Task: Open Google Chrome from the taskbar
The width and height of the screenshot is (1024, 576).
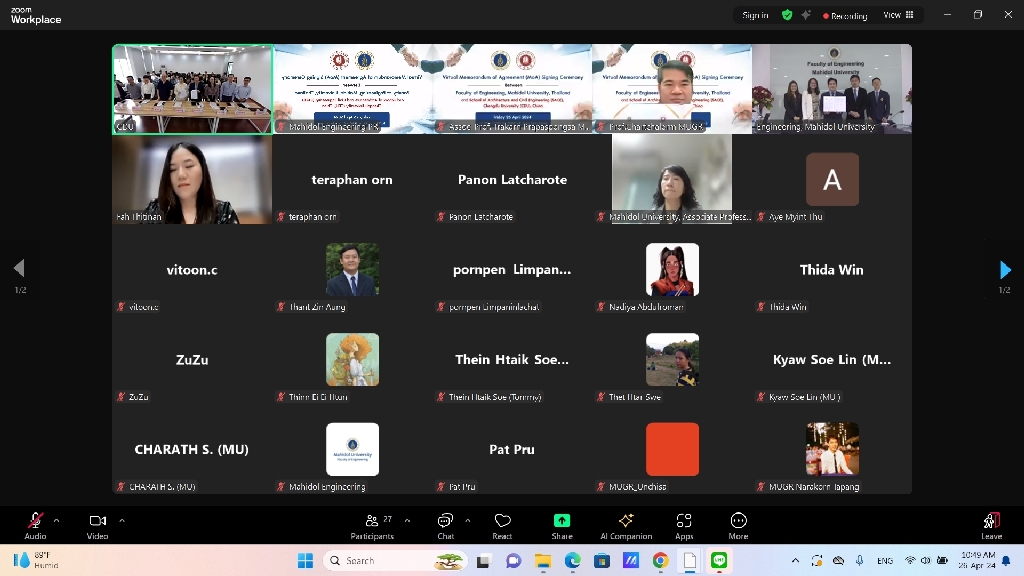Action: (x=660, y=561)
